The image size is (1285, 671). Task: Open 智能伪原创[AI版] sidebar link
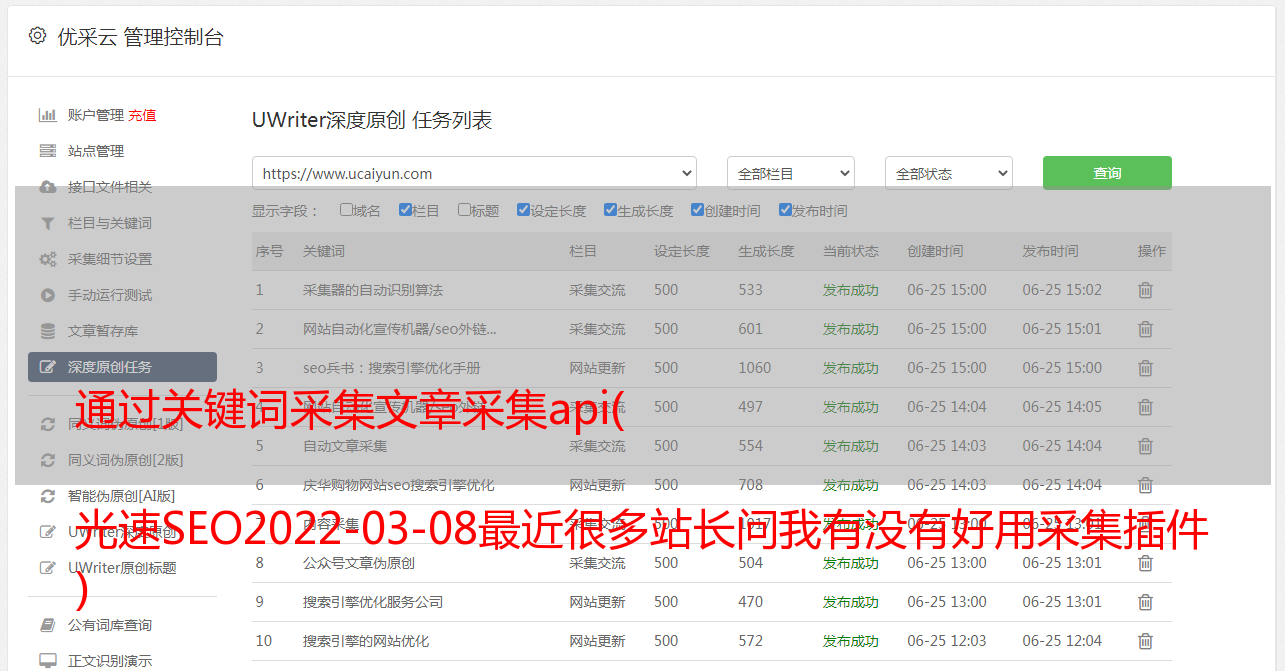(121, 496)
